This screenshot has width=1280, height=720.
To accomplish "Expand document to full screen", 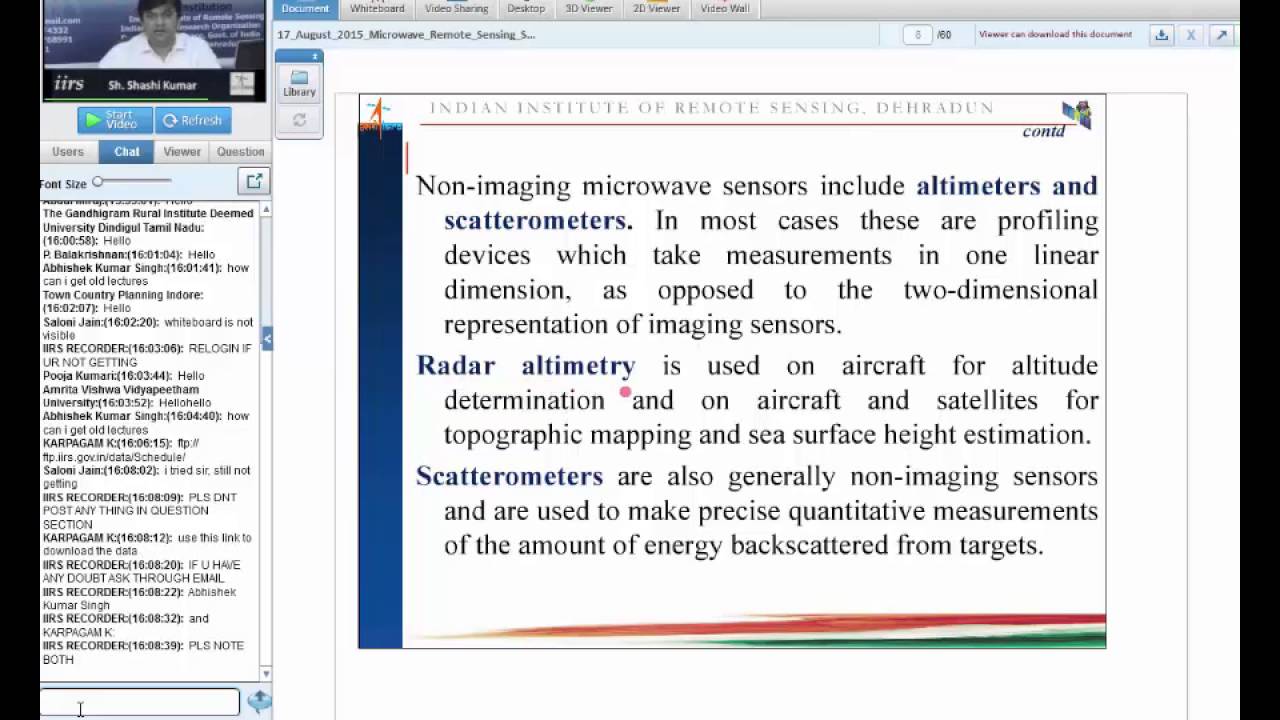I will coord(1221,35).
